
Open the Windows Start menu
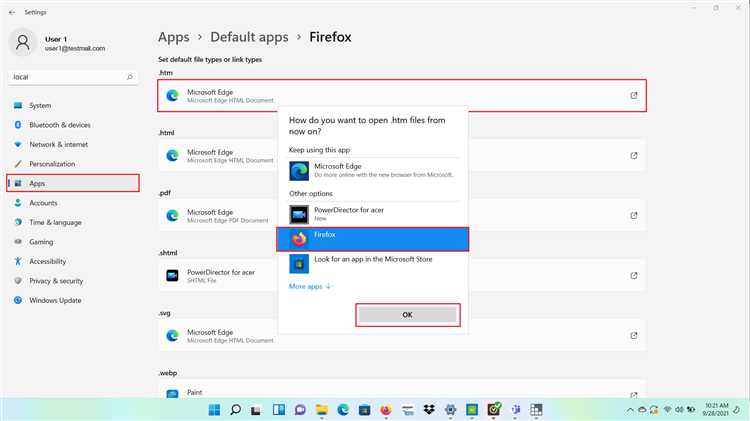click(214, 410)
